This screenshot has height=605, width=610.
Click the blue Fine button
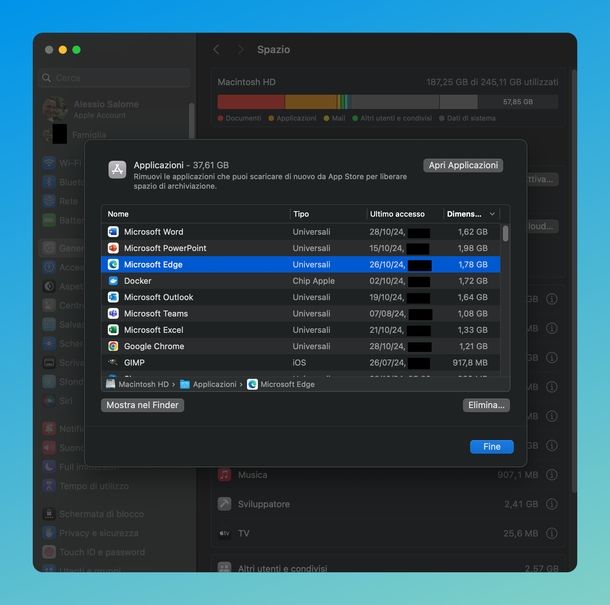coord(492,447)
